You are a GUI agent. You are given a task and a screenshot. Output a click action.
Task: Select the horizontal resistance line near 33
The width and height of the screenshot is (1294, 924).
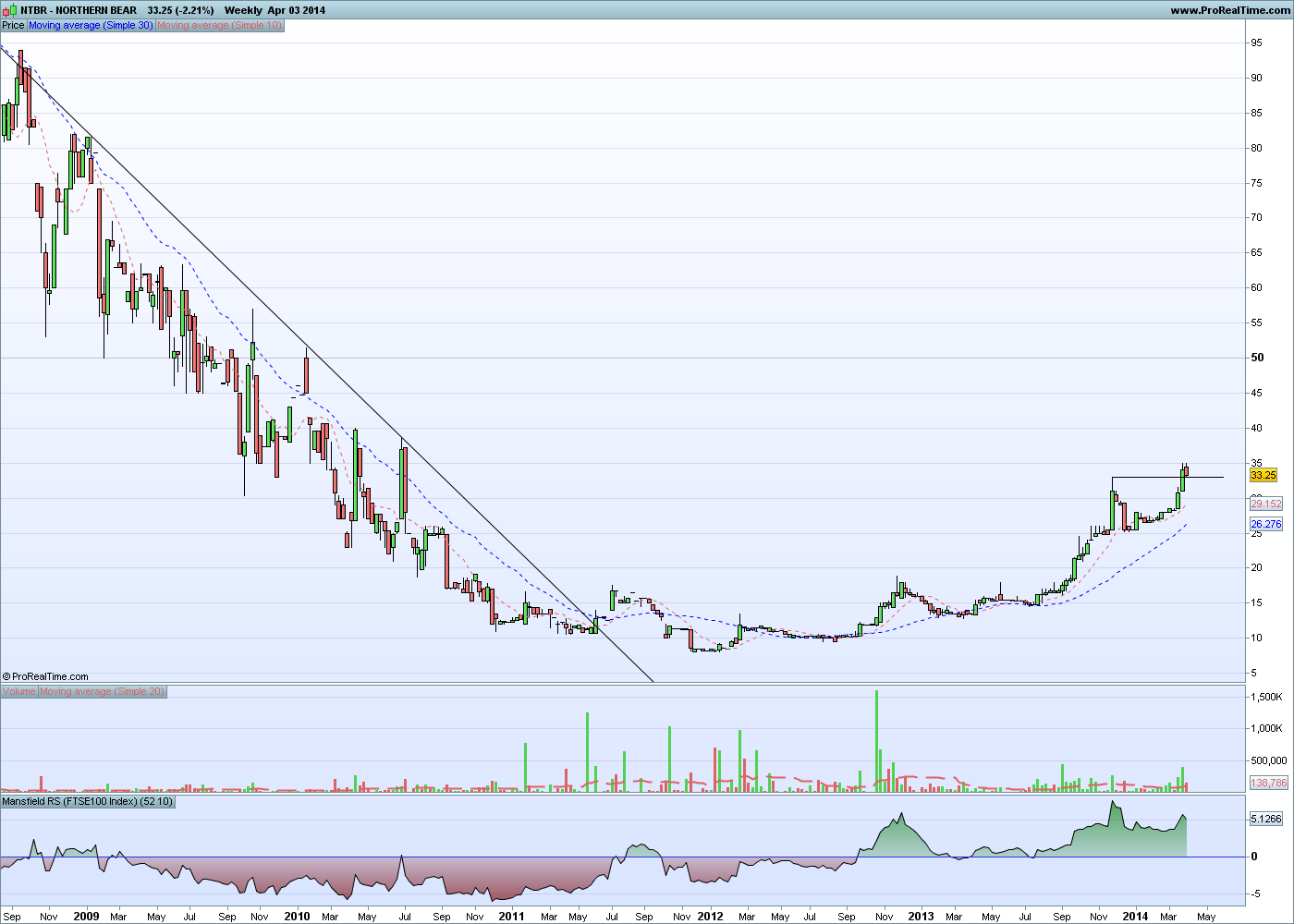click(1167, 477)
